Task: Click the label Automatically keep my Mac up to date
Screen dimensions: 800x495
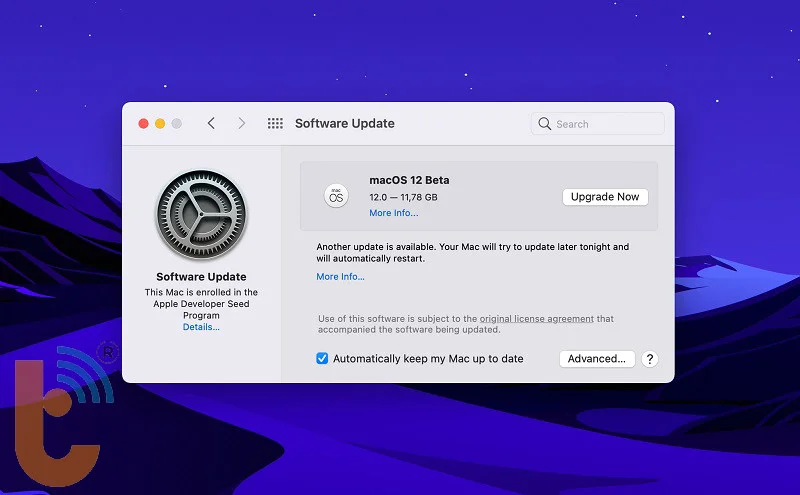Action: click(x=428, y=359)
